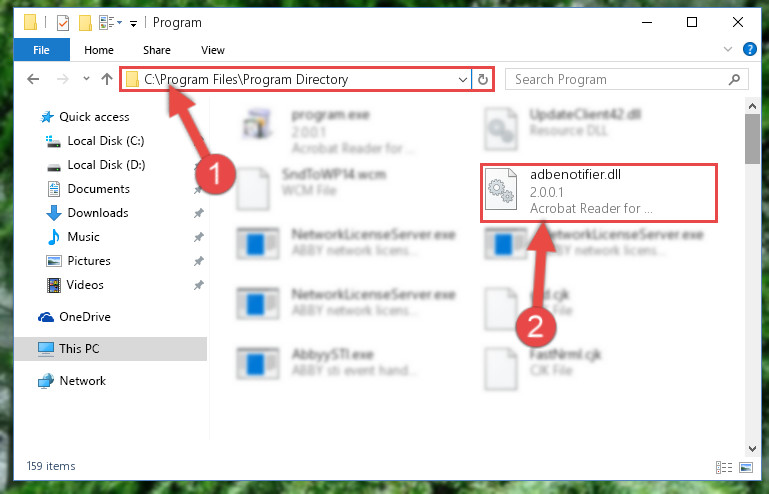Click the pin icon beside Music
769x494 pixels.
click(x=198, y=237)
